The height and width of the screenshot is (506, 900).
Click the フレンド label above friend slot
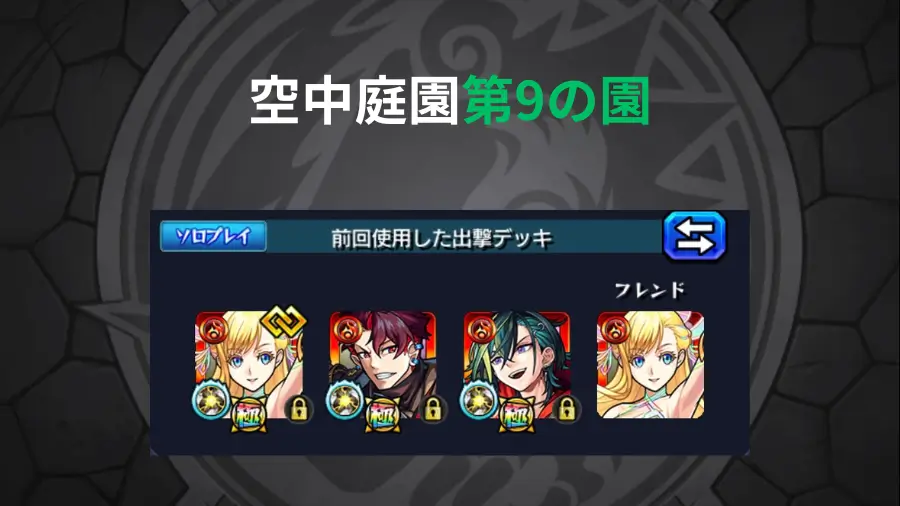pyautogui.click(x=650, y=290)
